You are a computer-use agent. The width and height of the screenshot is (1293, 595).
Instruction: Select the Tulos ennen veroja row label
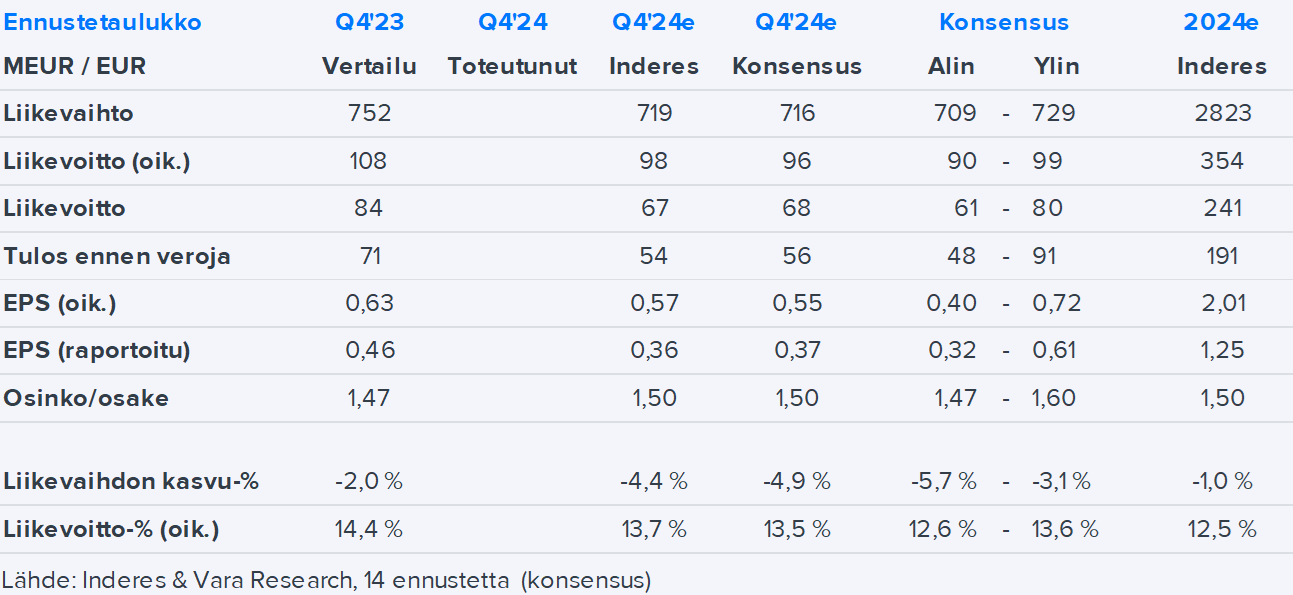pos(117,256)
